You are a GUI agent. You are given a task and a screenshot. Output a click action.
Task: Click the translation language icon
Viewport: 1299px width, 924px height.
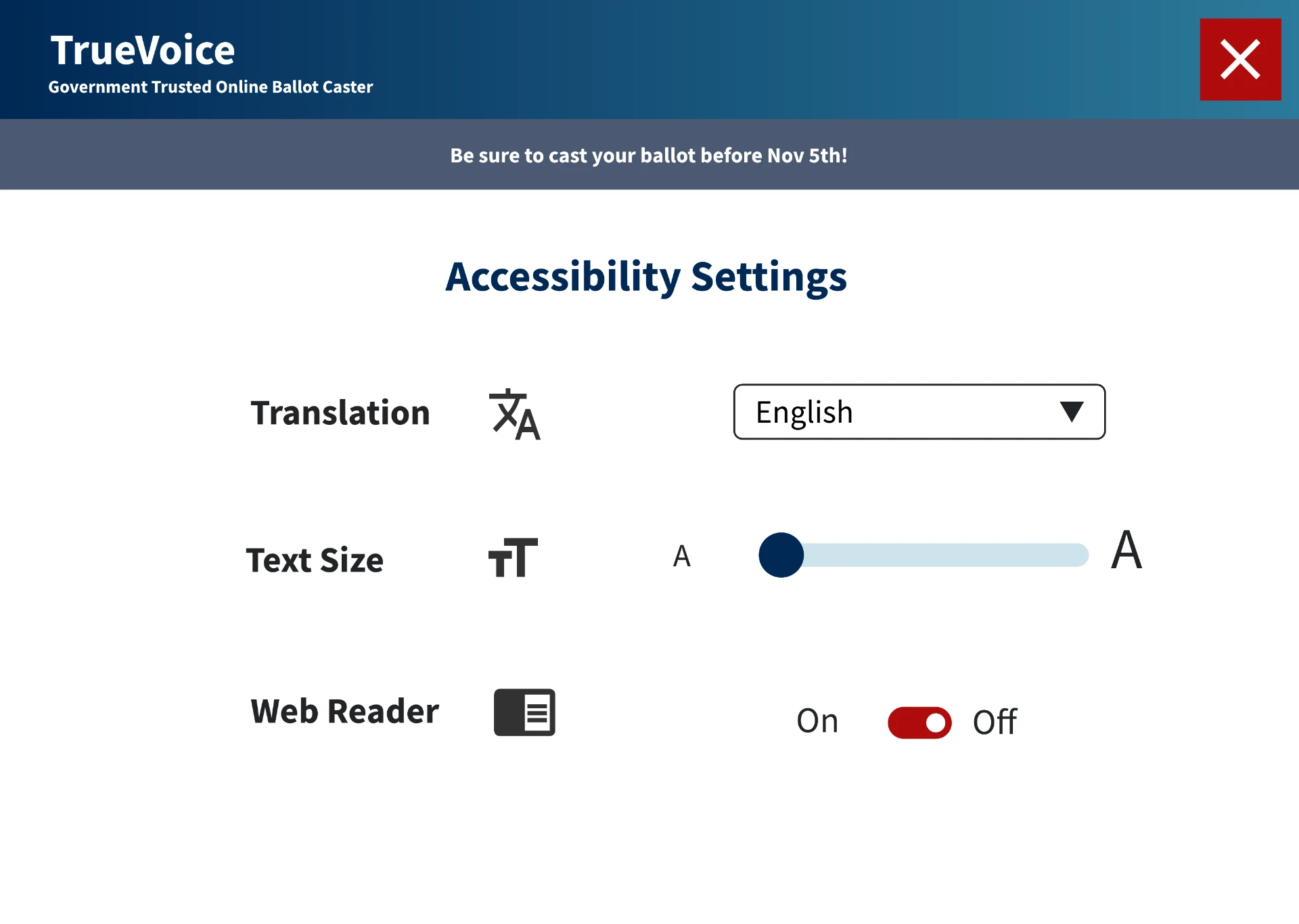pos(515,414)
